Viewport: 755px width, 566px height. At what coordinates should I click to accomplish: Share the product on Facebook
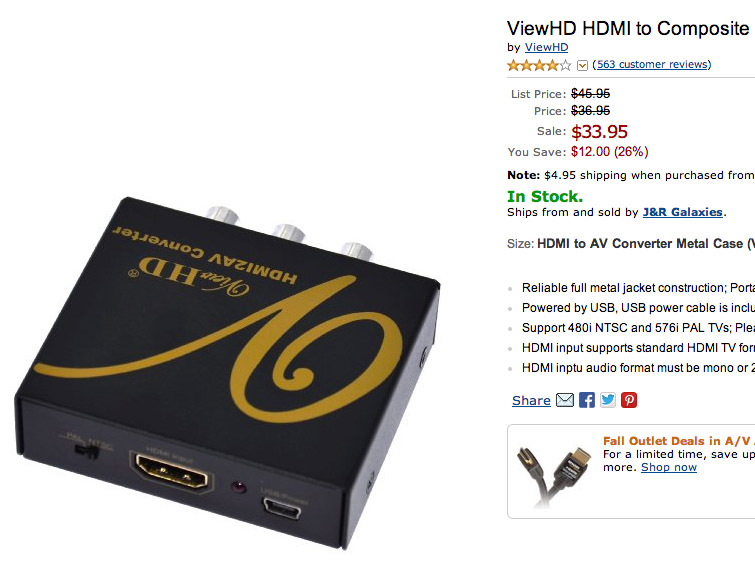[x=586, y=400]
